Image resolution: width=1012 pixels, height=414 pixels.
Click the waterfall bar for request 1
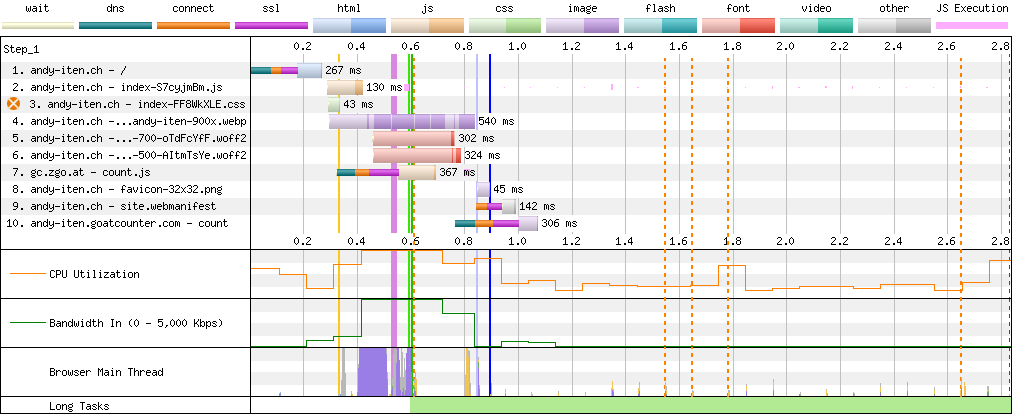286,70
